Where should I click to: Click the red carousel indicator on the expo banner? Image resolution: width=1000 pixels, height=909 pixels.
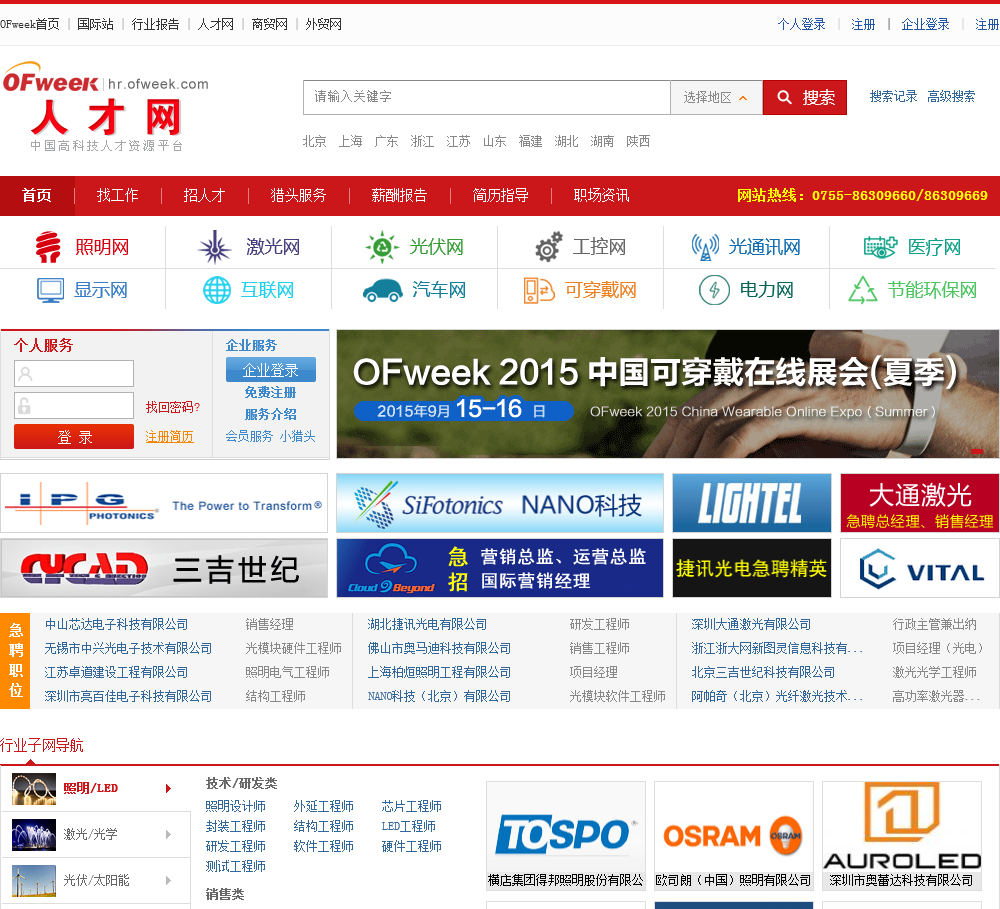pos(976,451)
